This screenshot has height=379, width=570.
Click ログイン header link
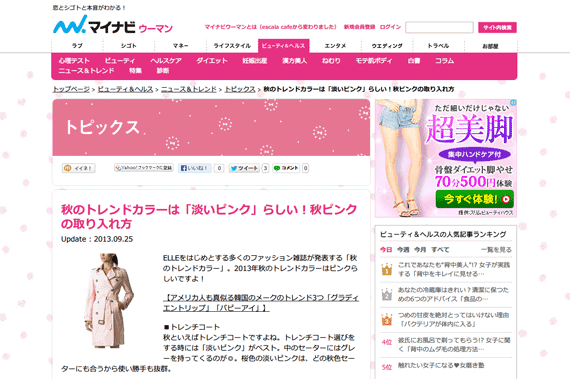(x=390, y=27)
